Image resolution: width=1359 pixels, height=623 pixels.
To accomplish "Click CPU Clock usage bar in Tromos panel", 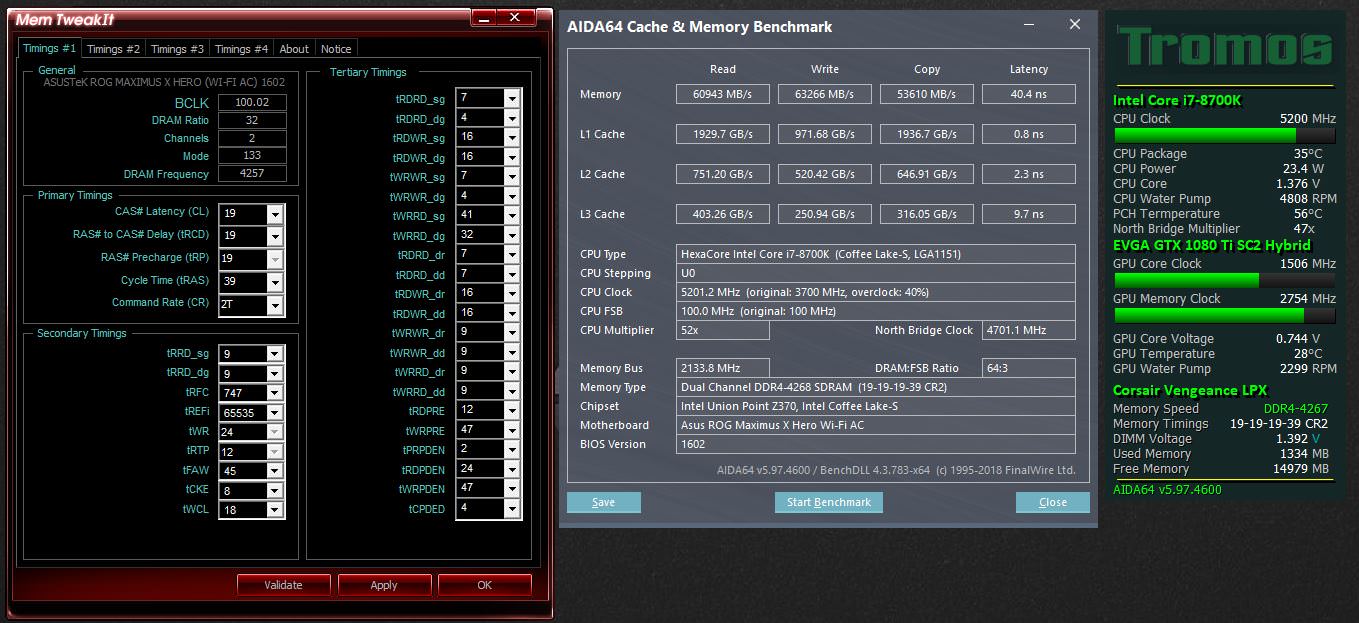I will (x=1224, y=136).
